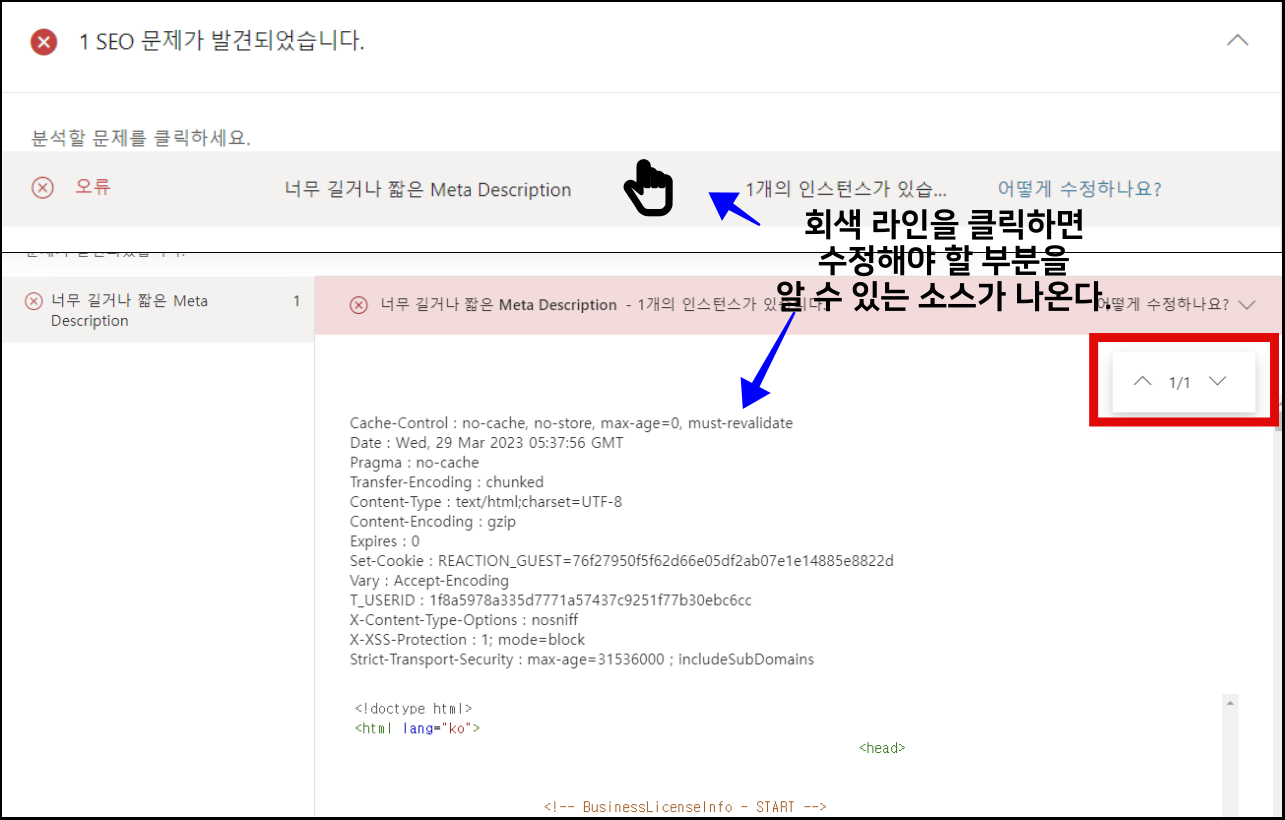Click the X-Content-Type-Options : nosniff line
1285x820 pixels.
[464, 620]
